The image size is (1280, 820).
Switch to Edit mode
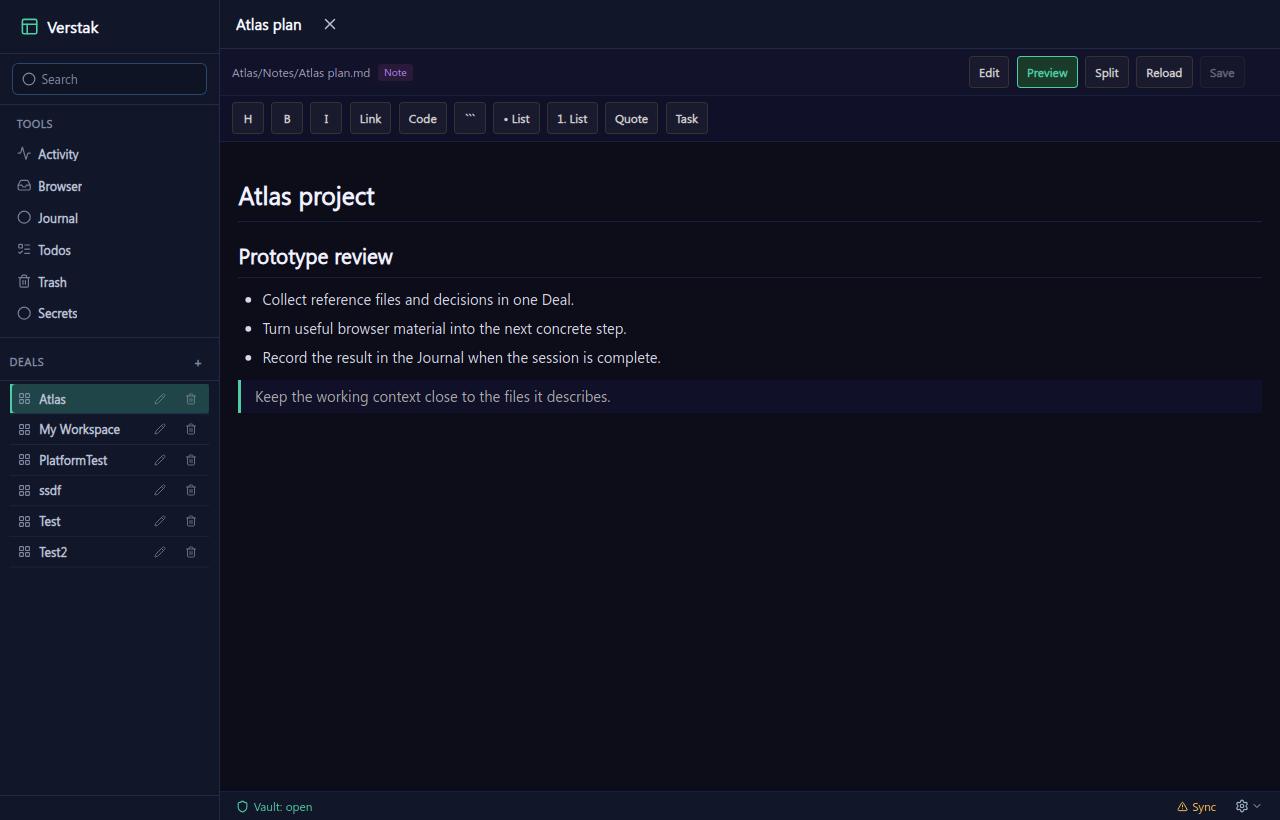989,72
